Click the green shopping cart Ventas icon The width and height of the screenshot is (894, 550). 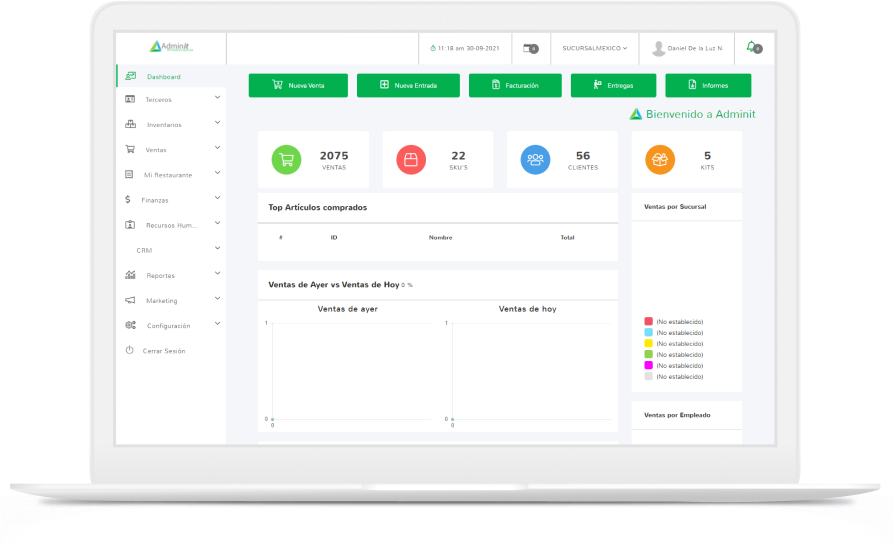(x=286, y=159)
